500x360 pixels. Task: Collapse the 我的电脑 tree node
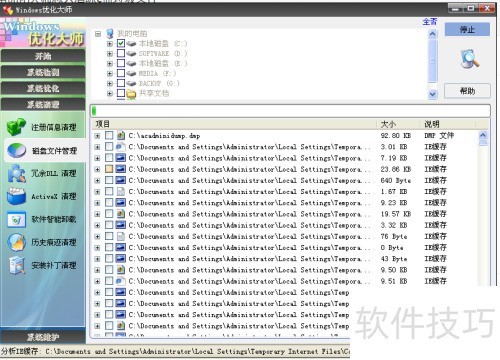coord(98,34)
